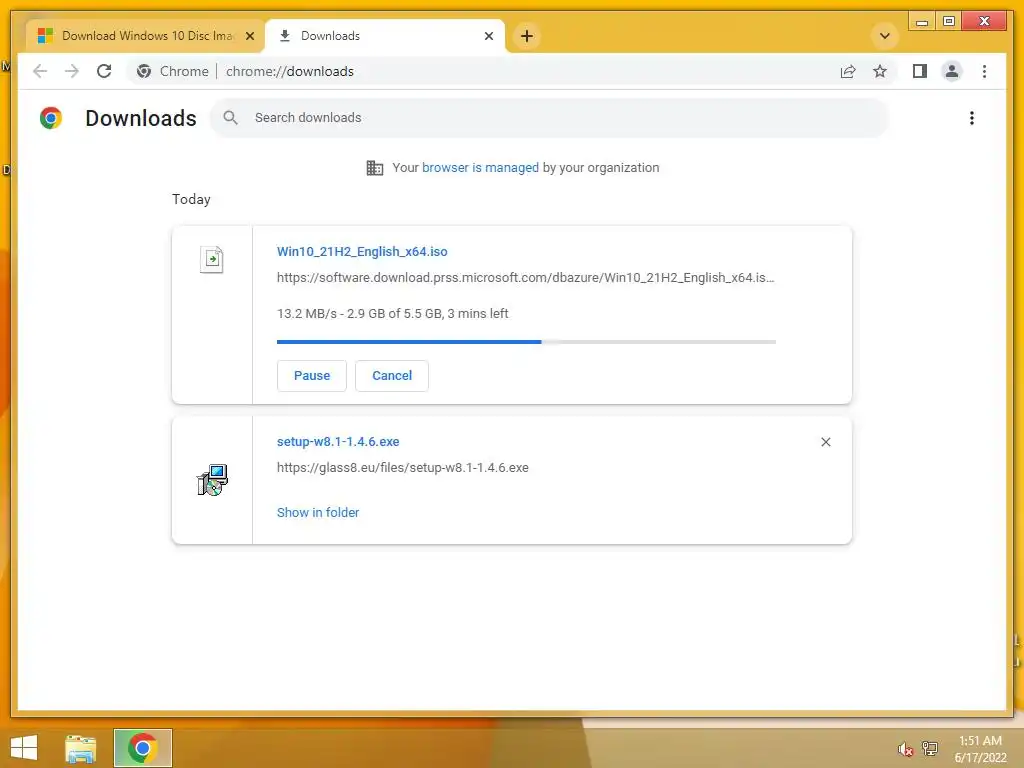1024x768 pixels.
Task: Click the Chrome logo beside Downloads
Action: [51, 118]
